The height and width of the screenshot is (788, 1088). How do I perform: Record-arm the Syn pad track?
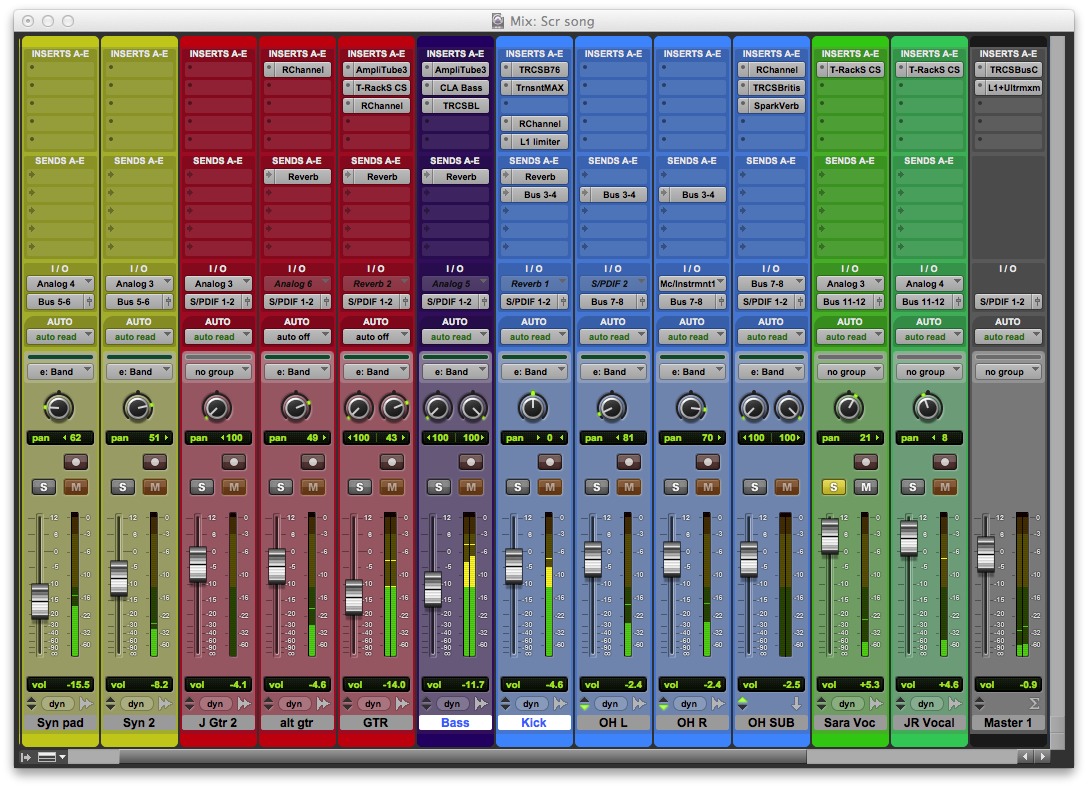76,462
